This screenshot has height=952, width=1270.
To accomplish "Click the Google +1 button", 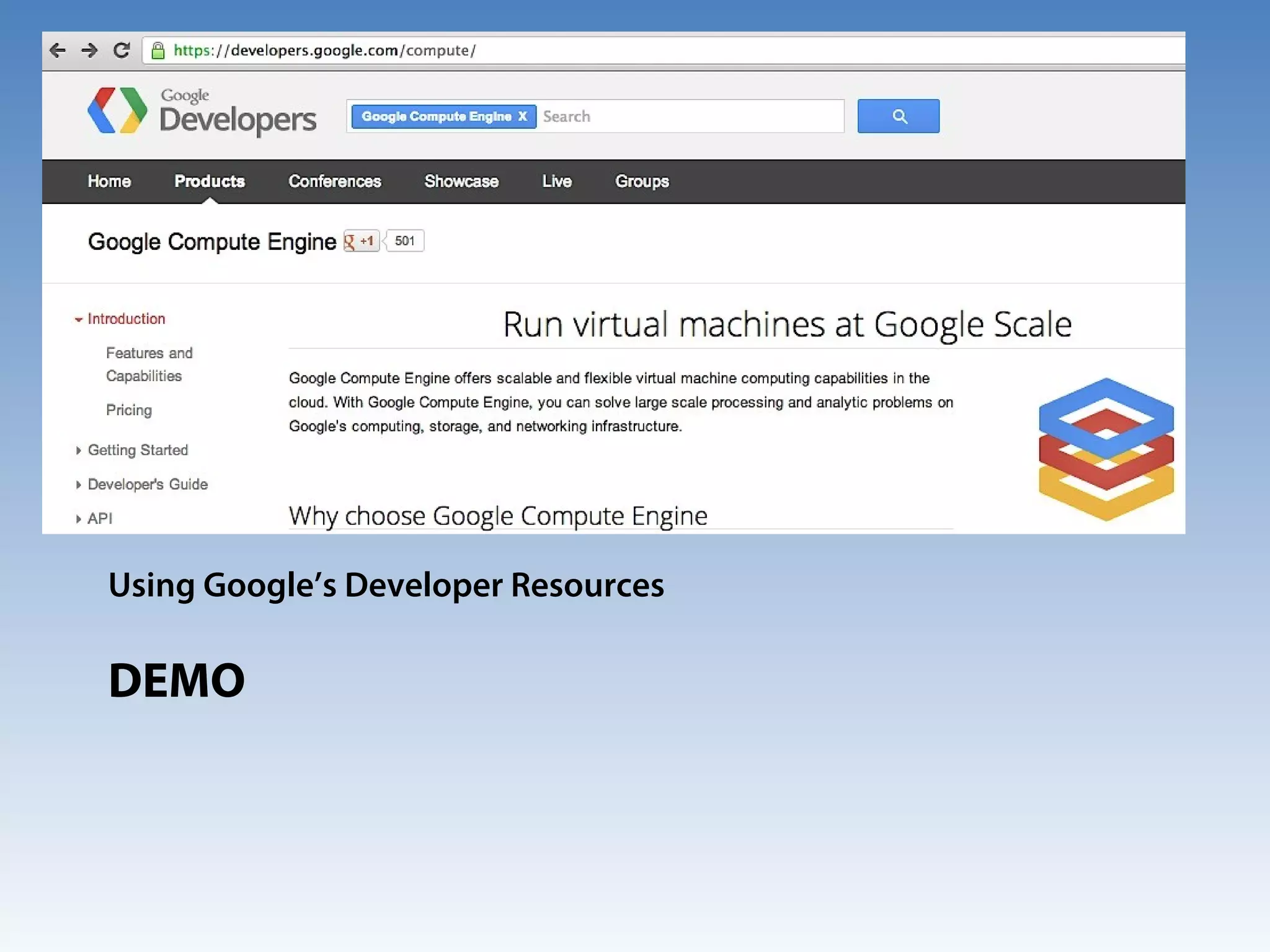I will (x=362, y=241).
